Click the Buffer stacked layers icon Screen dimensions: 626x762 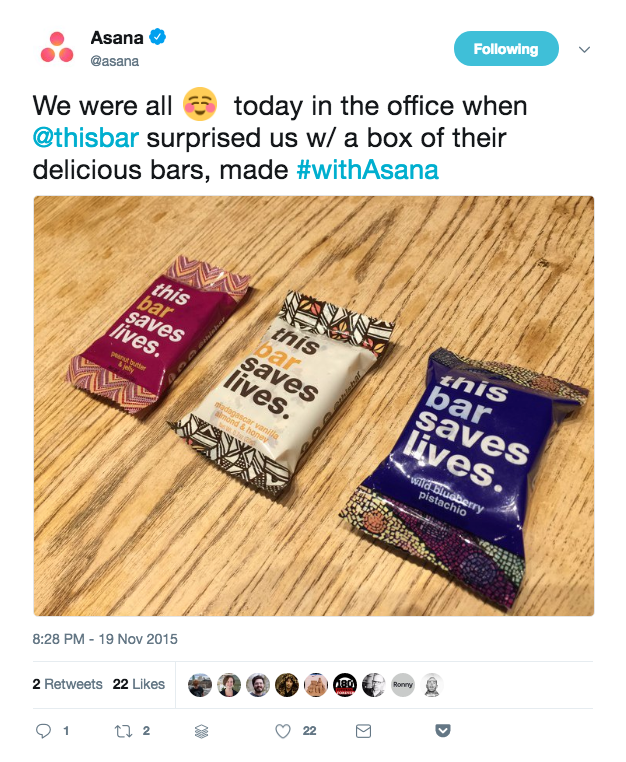[201, 731]
